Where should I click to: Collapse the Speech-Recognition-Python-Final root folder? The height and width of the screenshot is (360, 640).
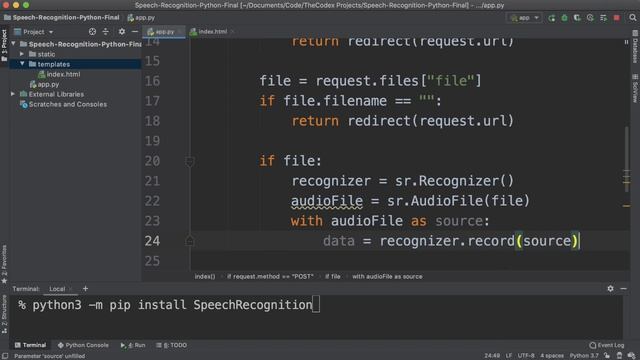13,44
